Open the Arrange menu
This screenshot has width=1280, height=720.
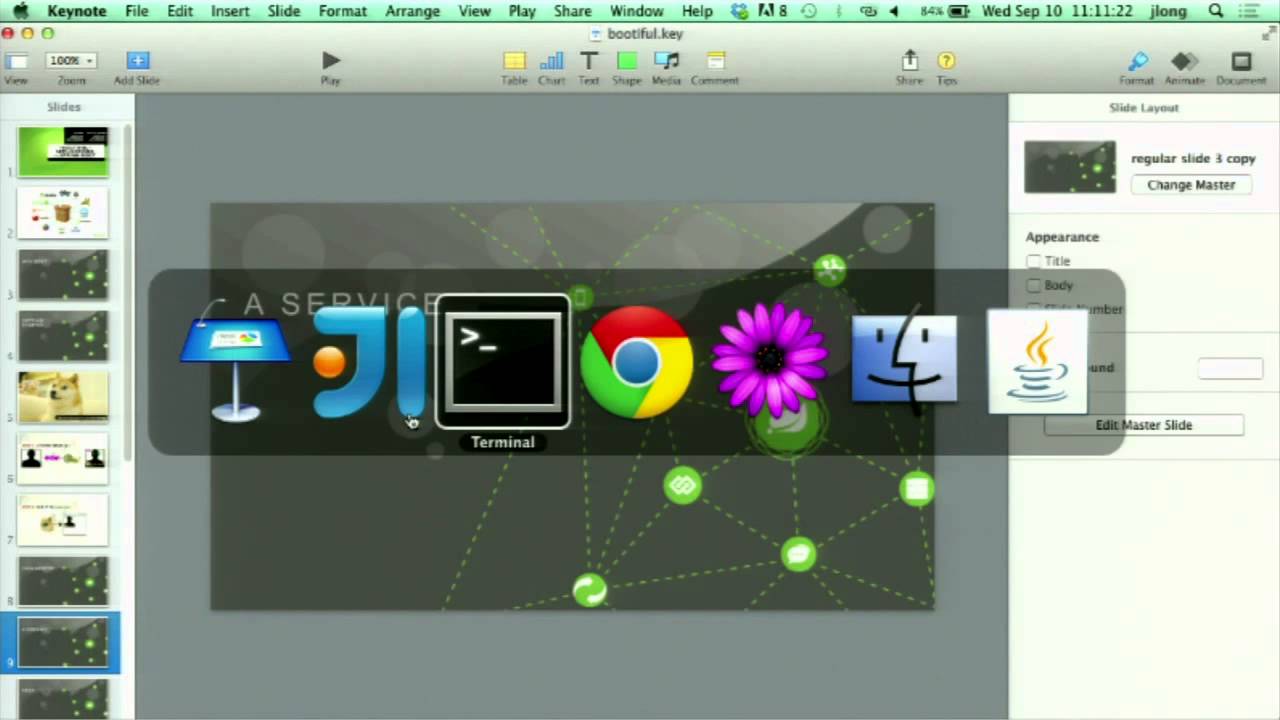click(x=412, y=11)
